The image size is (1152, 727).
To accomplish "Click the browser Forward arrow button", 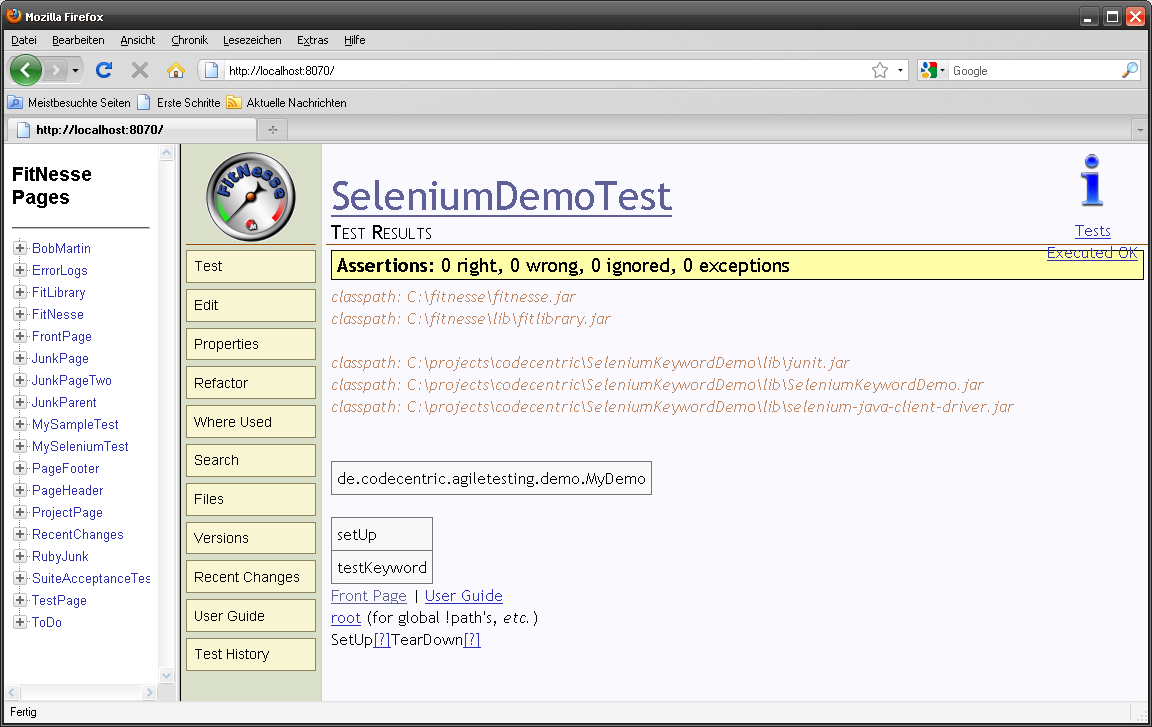I will point(55,70).
